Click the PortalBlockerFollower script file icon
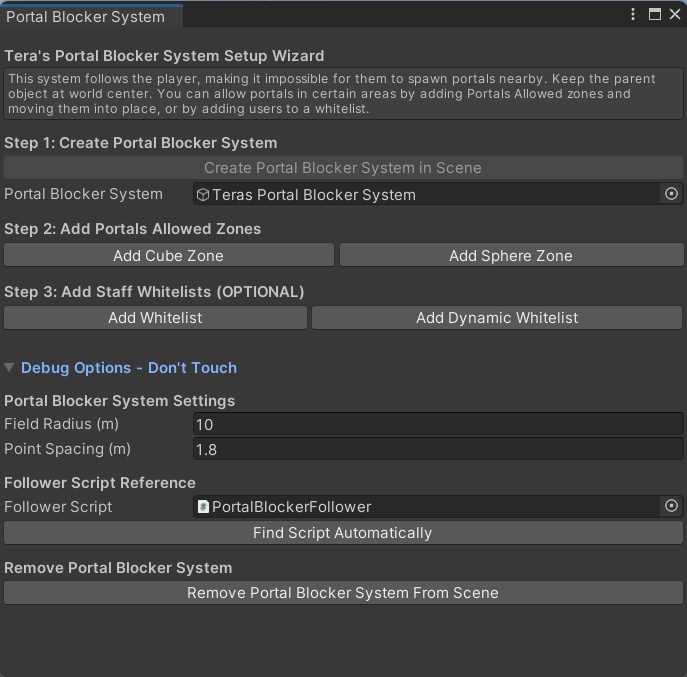687x677 pixels. click(204, 507)
